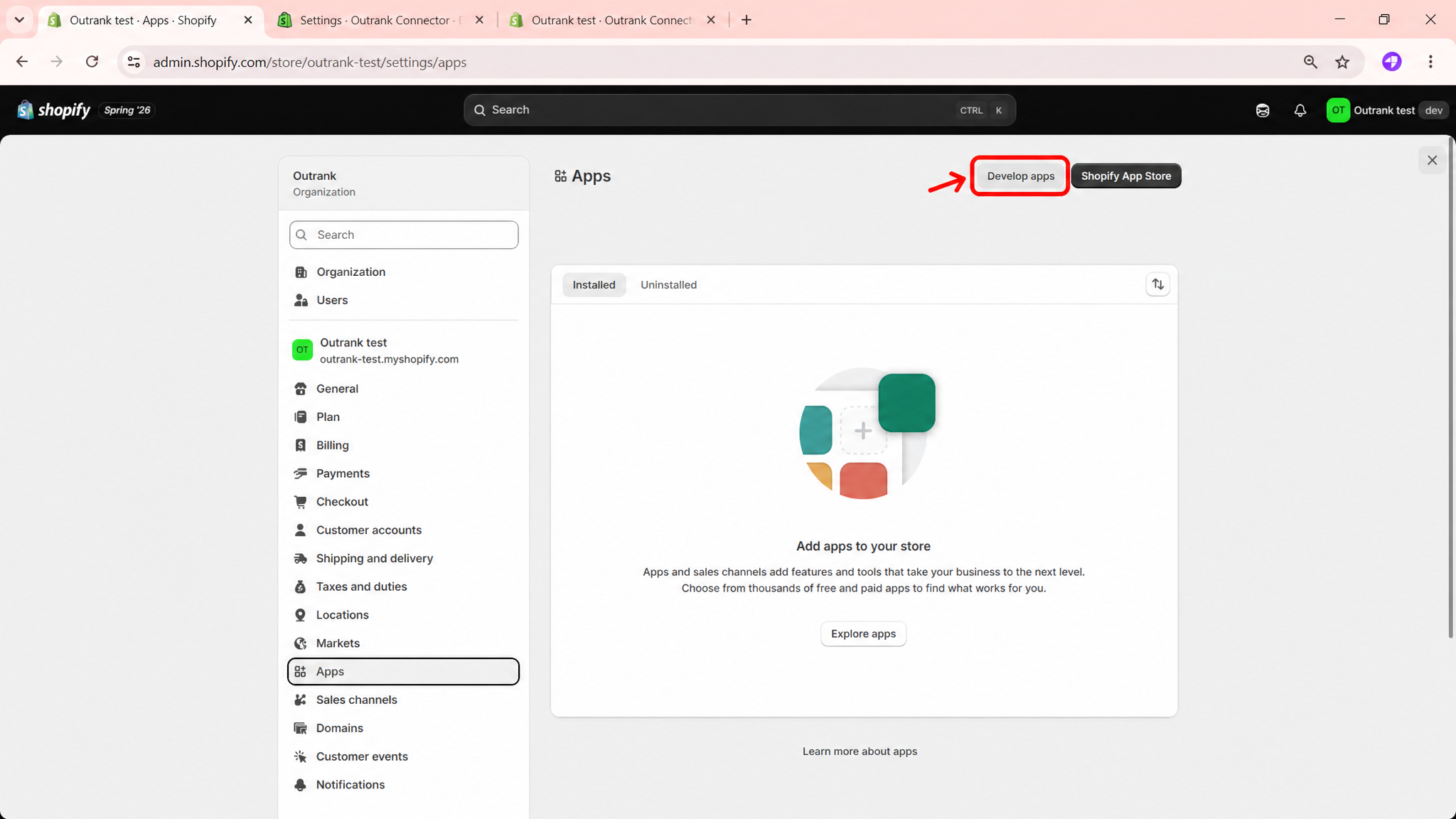View site information icon in address bar
Image resolution: width=1456 pixels, height=819 pixels.
(134, 62)
